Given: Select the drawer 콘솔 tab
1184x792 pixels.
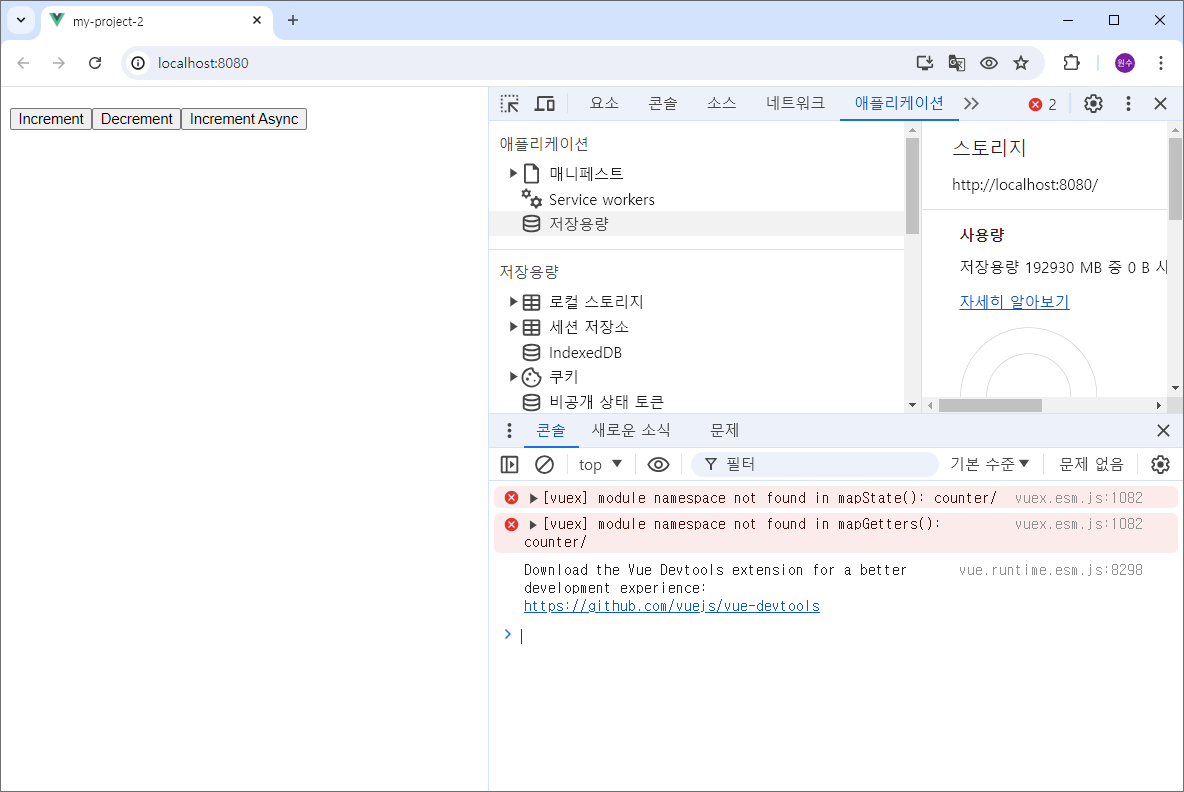Looking at the screenshot, I should (550, 430).
